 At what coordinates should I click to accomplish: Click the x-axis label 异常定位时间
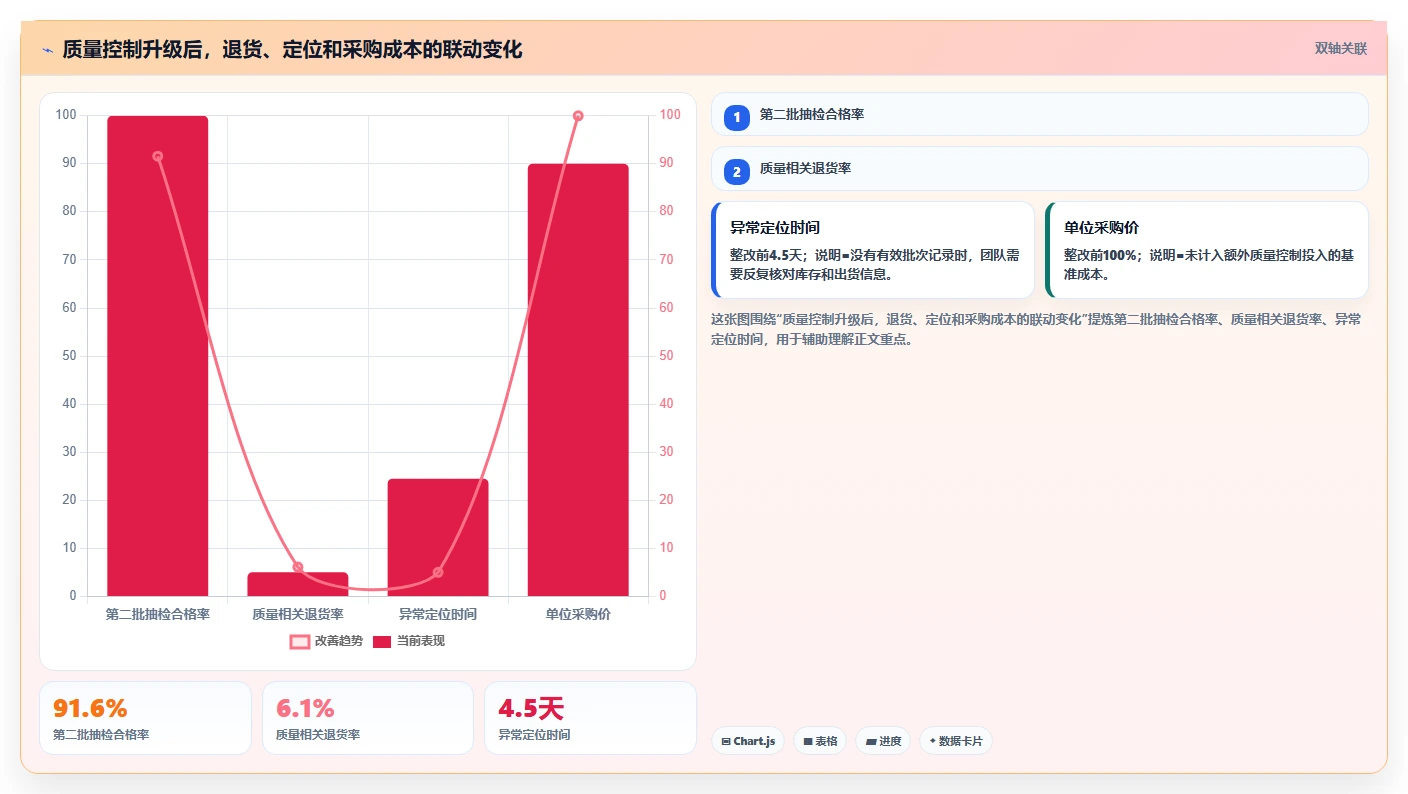(x=438, y=614)
